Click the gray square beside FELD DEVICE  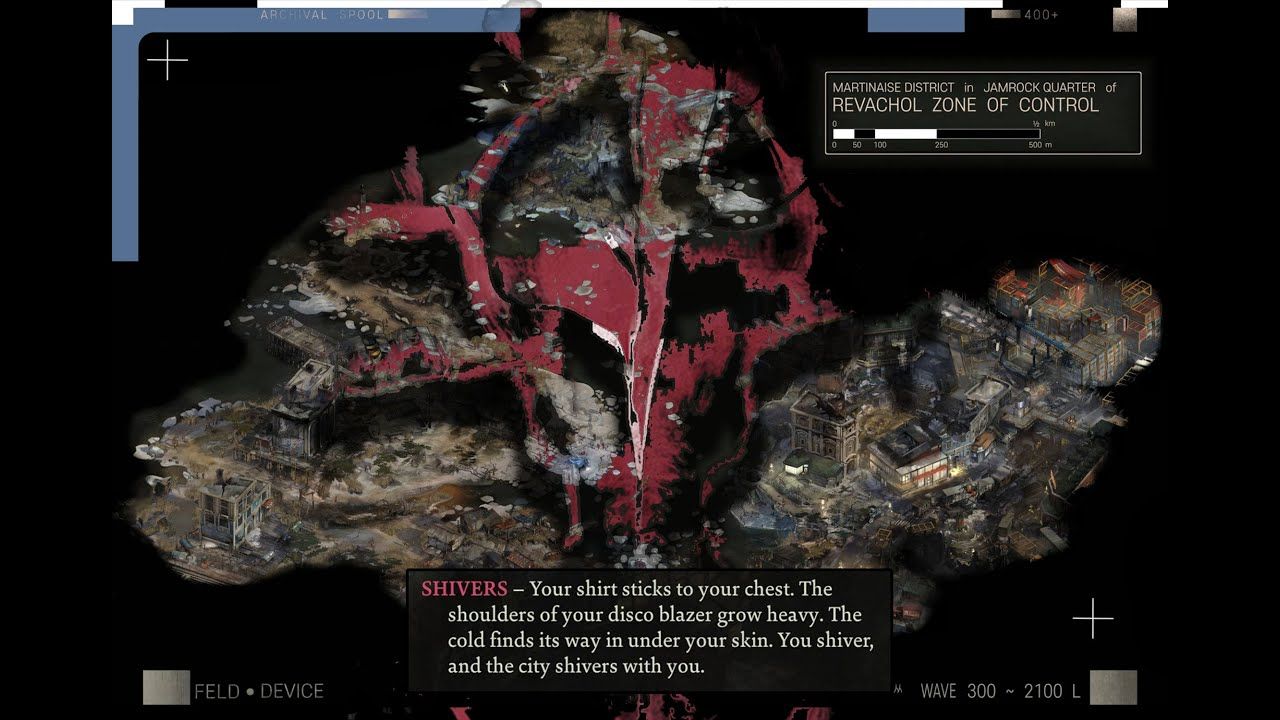point(166,688)
